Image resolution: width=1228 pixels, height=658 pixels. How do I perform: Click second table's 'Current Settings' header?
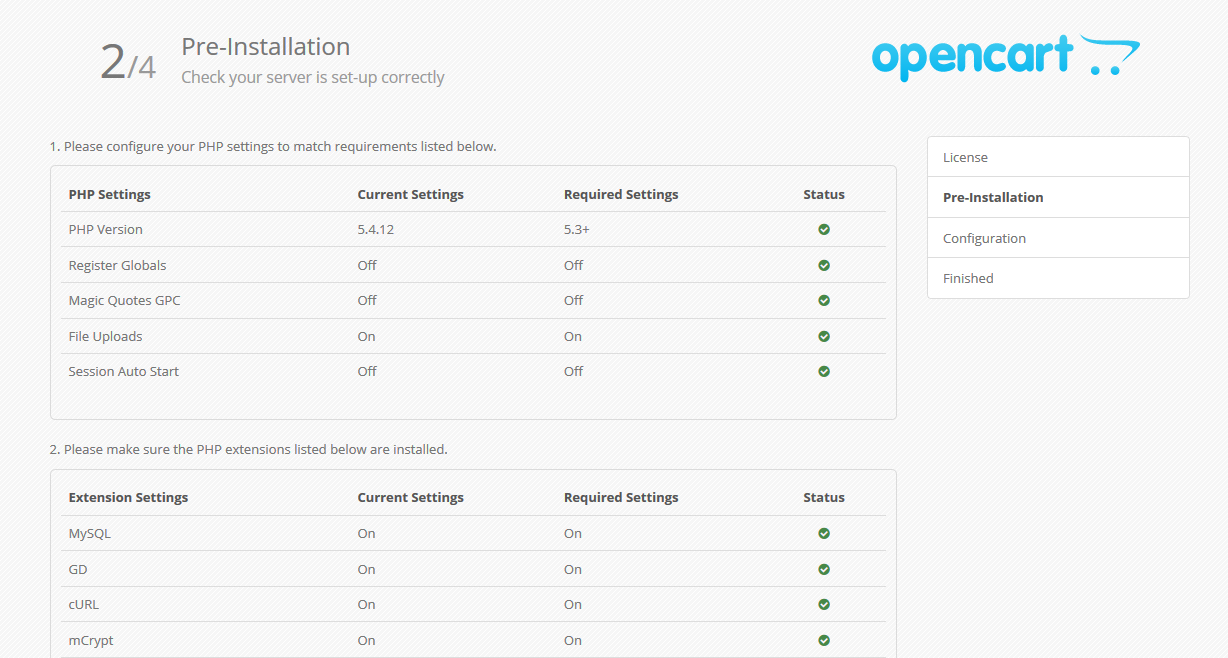(x=411, y=497)
